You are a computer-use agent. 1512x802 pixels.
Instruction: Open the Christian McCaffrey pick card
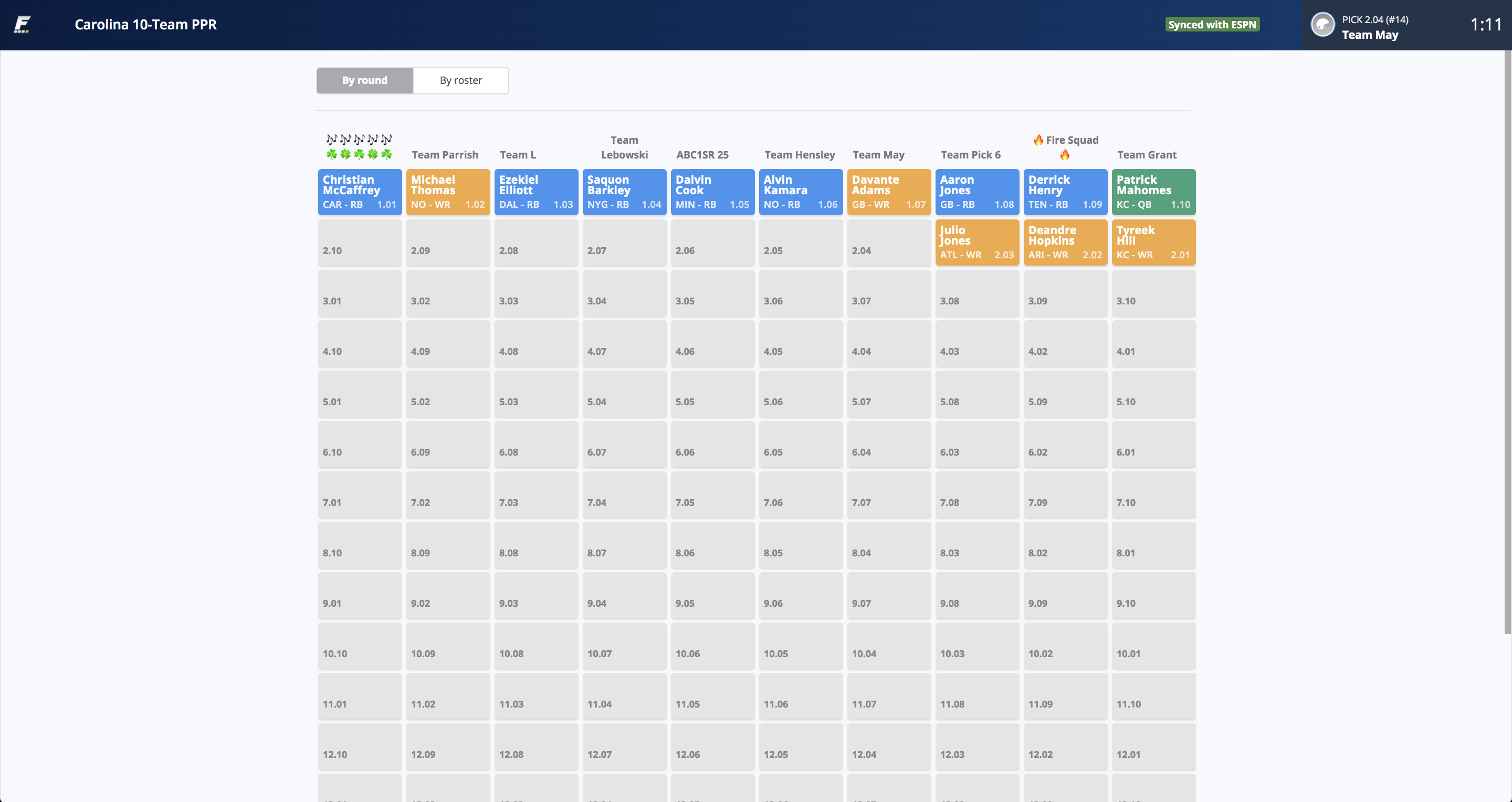[360, 192]
